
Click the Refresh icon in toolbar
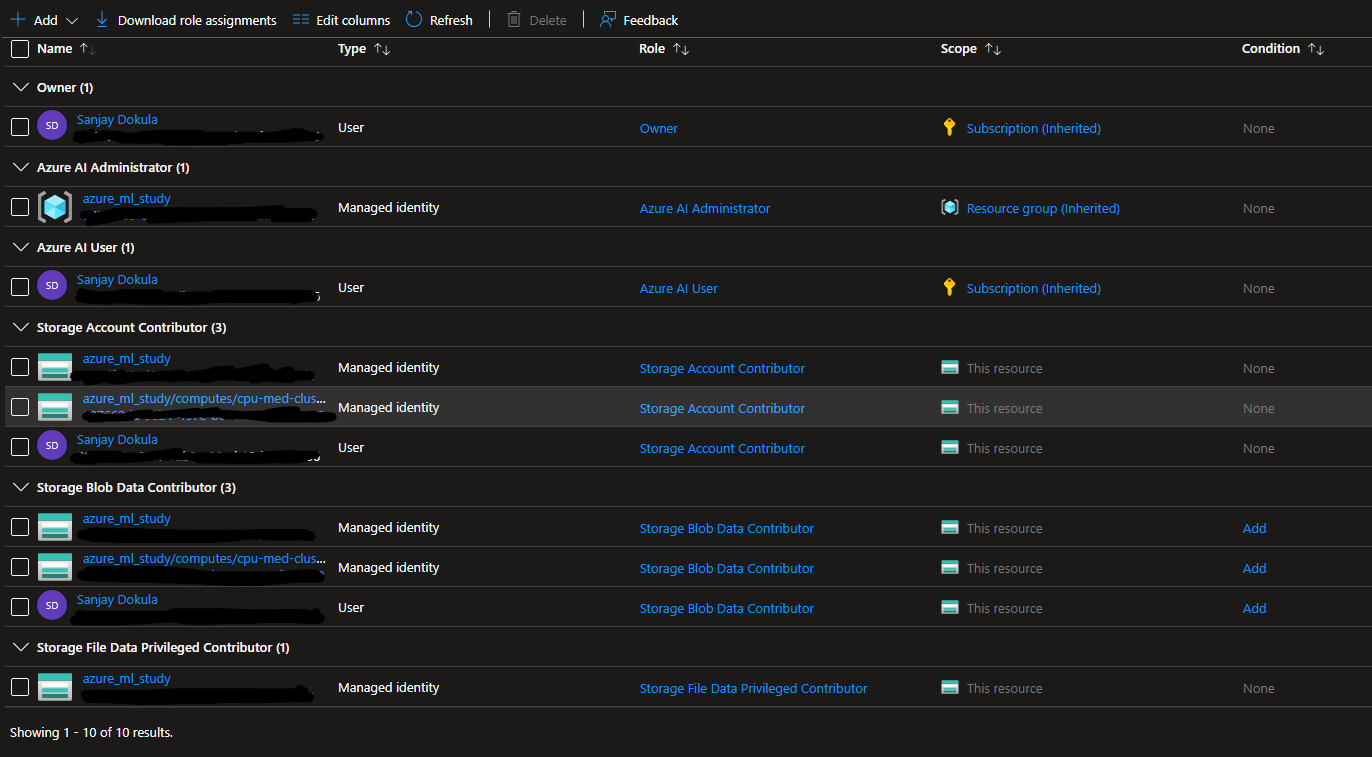pyautogui.click(x=414, y=20)
